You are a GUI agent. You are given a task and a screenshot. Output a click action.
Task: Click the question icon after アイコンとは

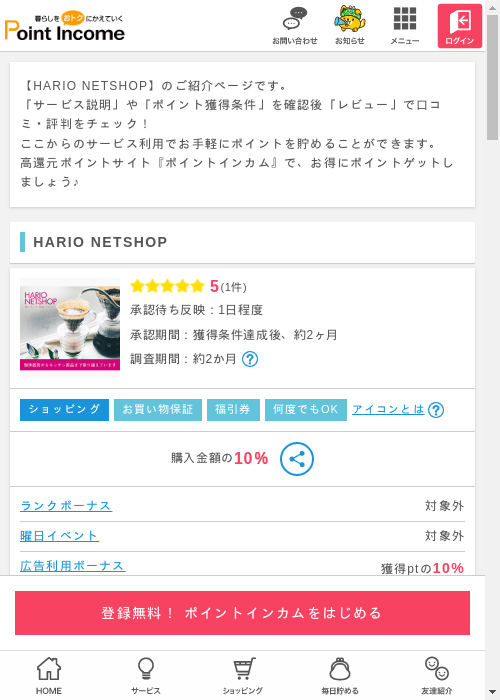436,410
